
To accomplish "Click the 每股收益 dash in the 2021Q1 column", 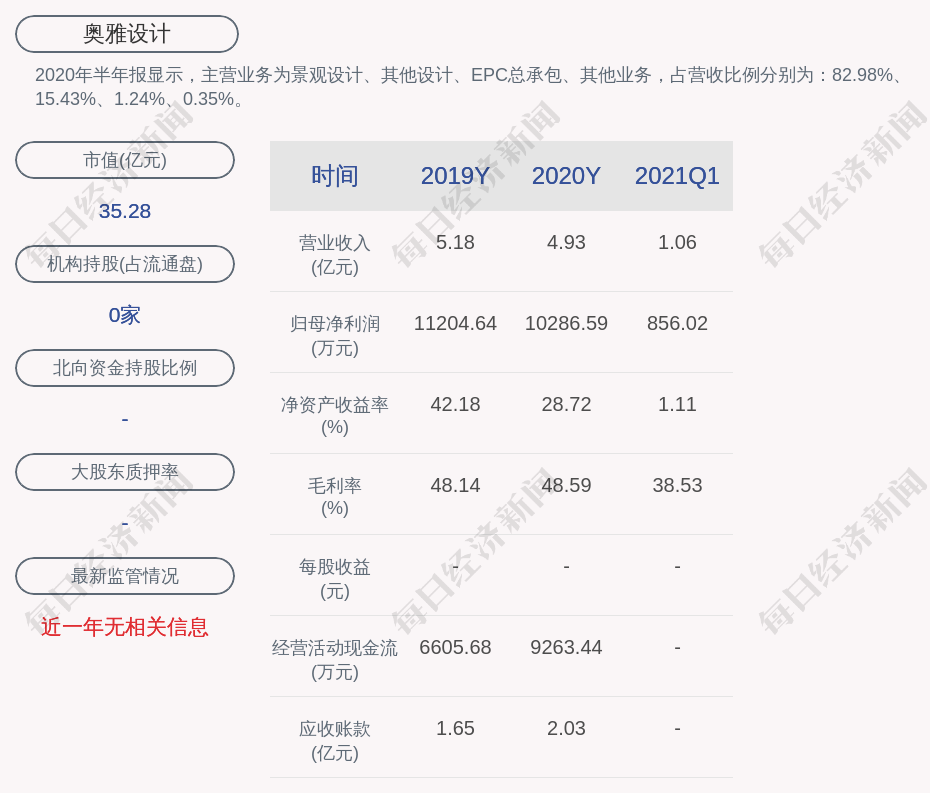I will tap(677, 566).
